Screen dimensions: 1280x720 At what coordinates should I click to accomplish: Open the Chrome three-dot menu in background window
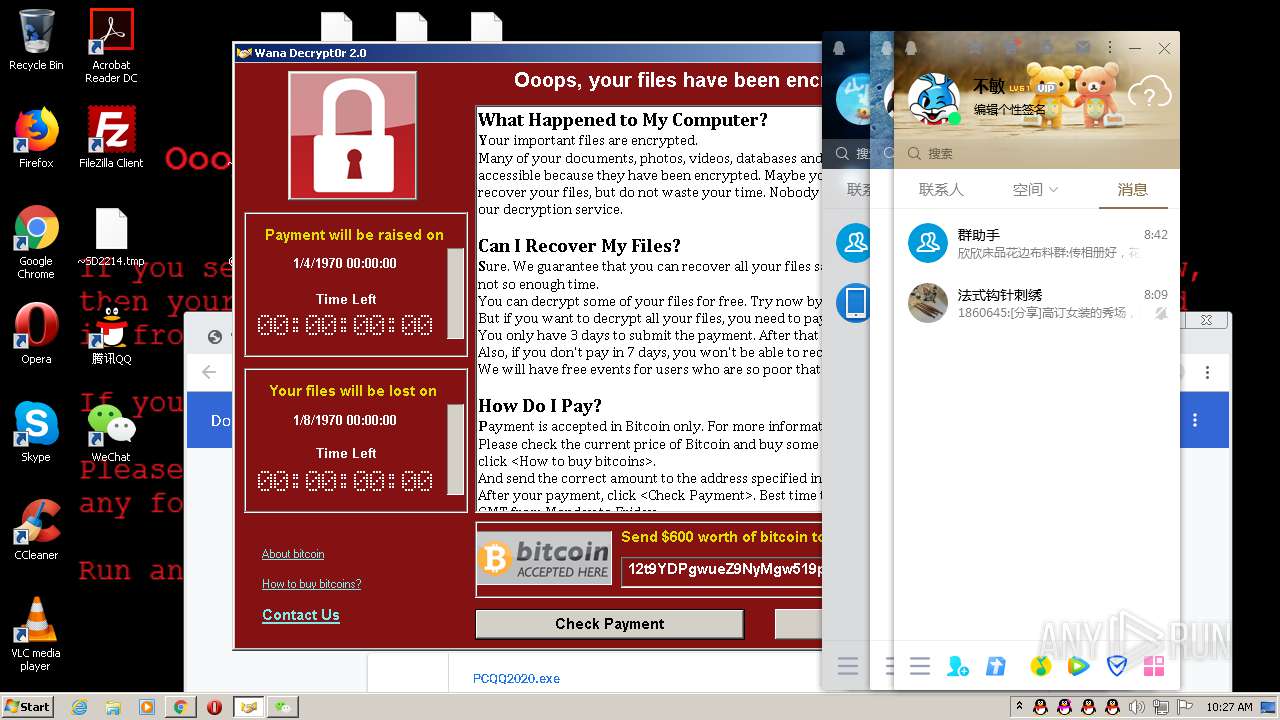click(1207, 372)
